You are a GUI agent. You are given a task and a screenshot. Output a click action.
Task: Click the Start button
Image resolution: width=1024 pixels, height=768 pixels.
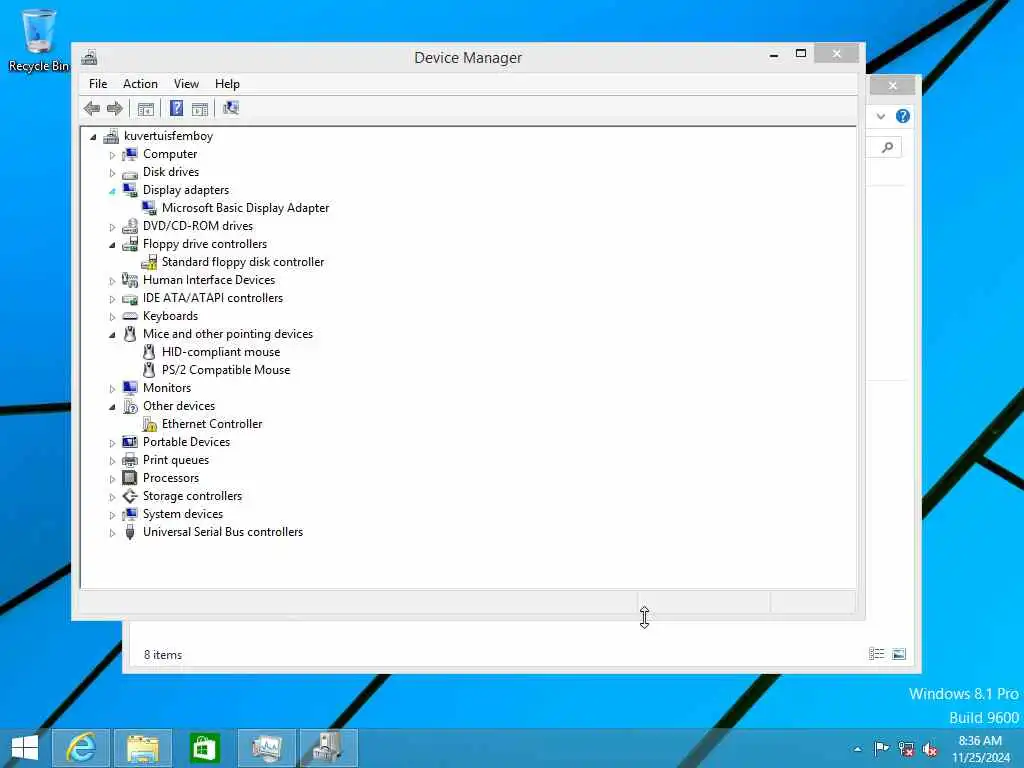(24, 748)
